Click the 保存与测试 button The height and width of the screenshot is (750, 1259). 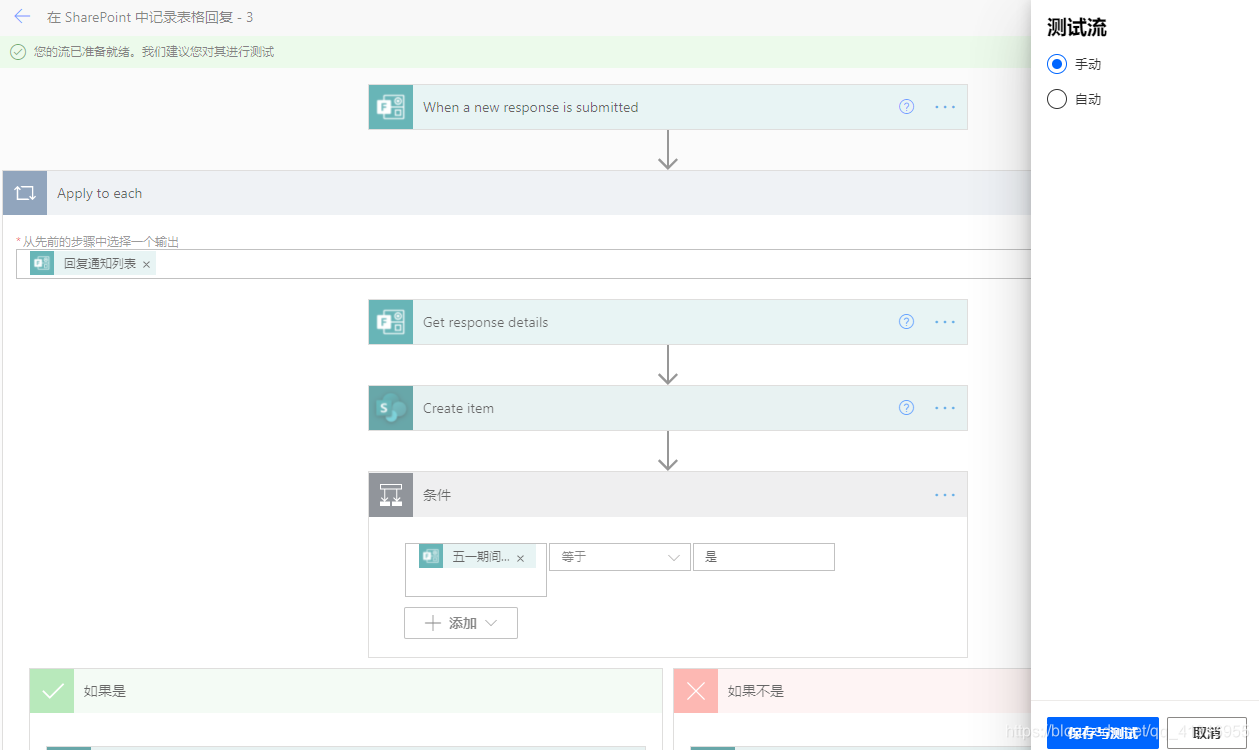pos(1102,733)
